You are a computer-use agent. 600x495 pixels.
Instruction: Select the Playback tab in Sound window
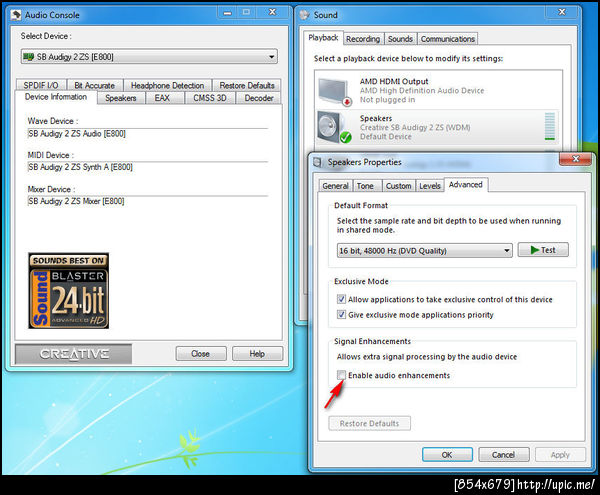click(x=323, y=38)
